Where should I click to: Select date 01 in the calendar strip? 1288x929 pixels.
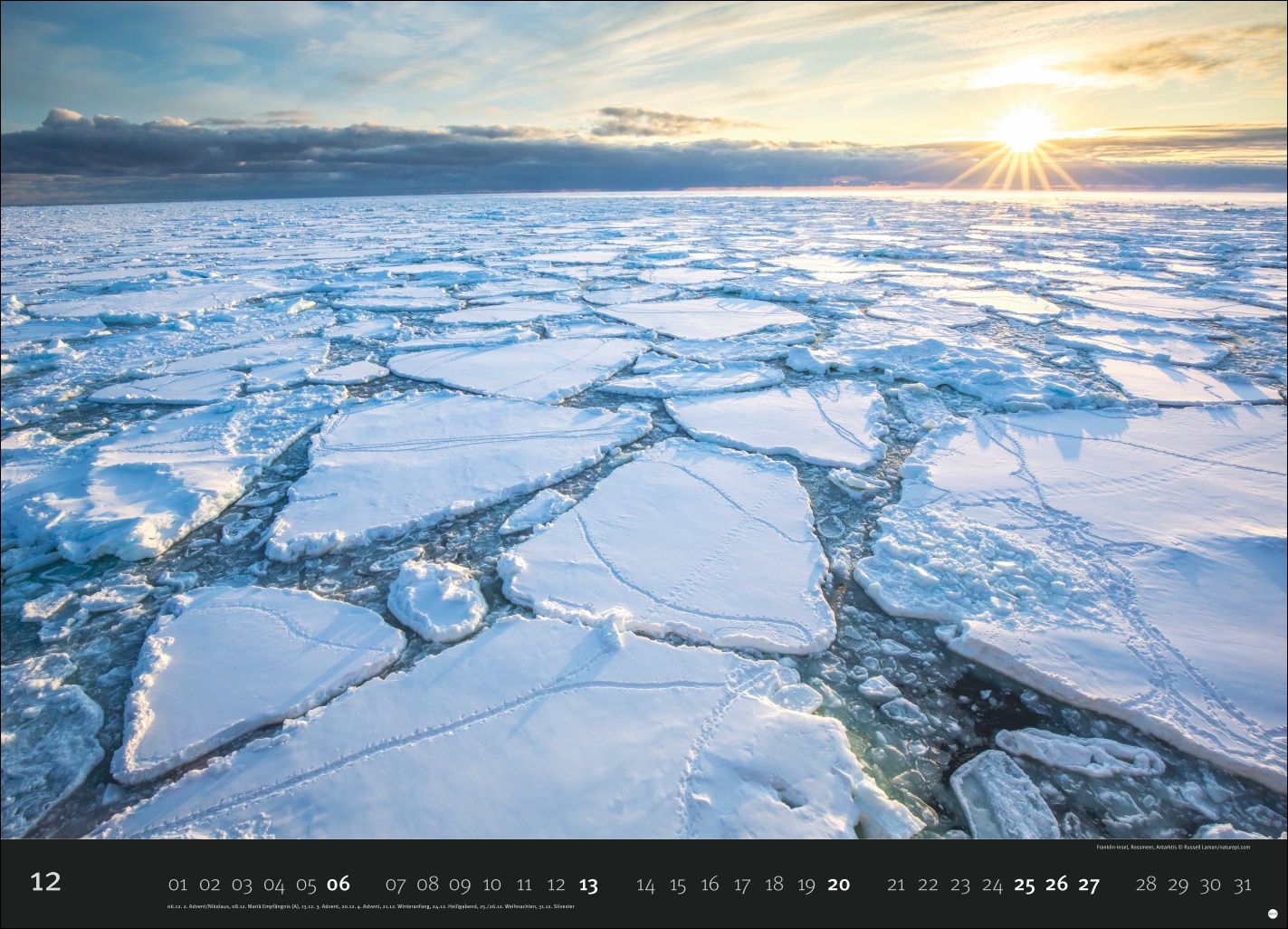[x=177, y=885]
